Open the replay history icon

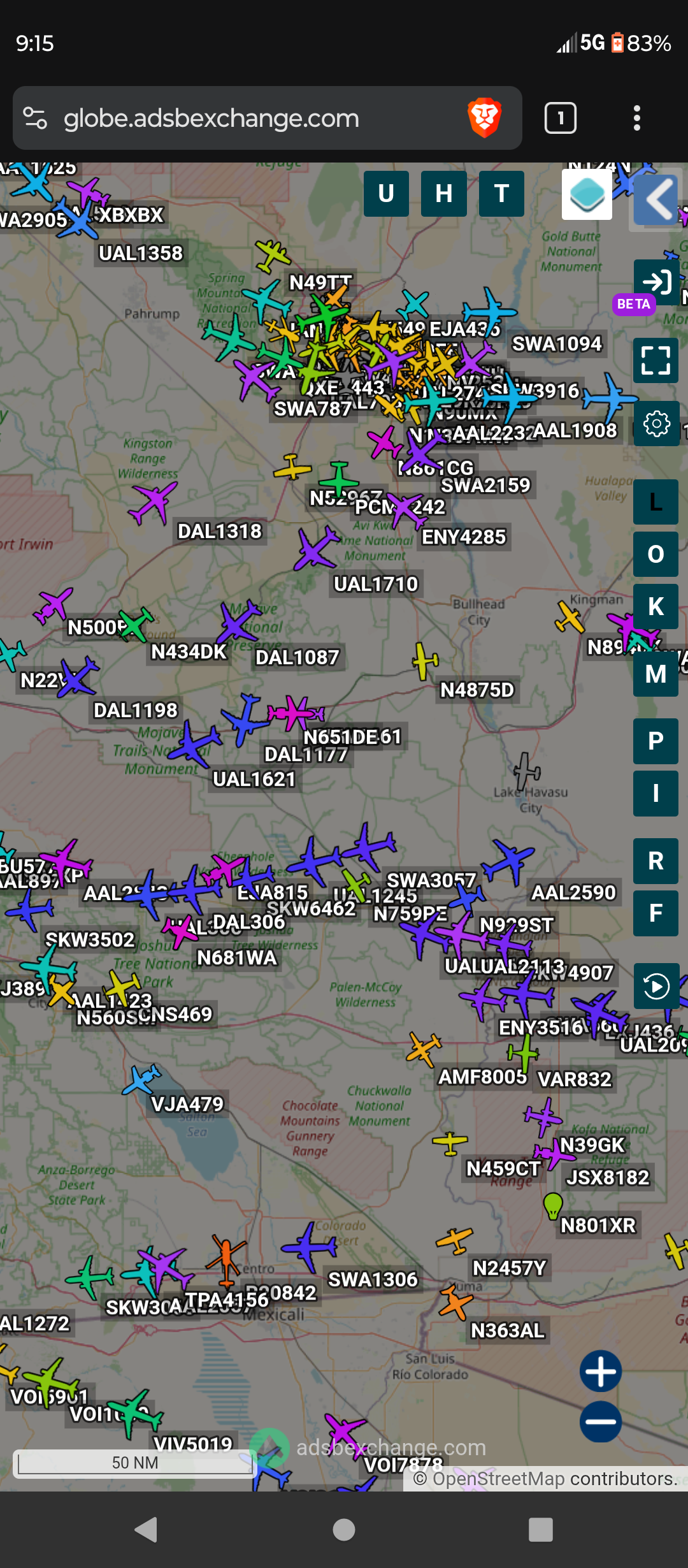(656, 986)
